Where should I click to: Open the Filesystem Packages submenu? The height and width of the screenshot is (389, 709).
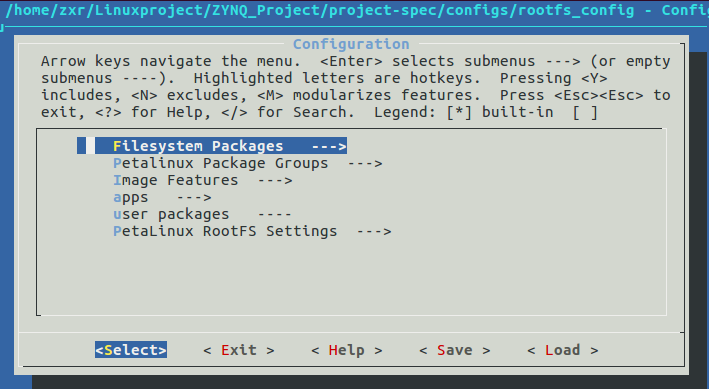pyautogui.click(x=212, y=146)
